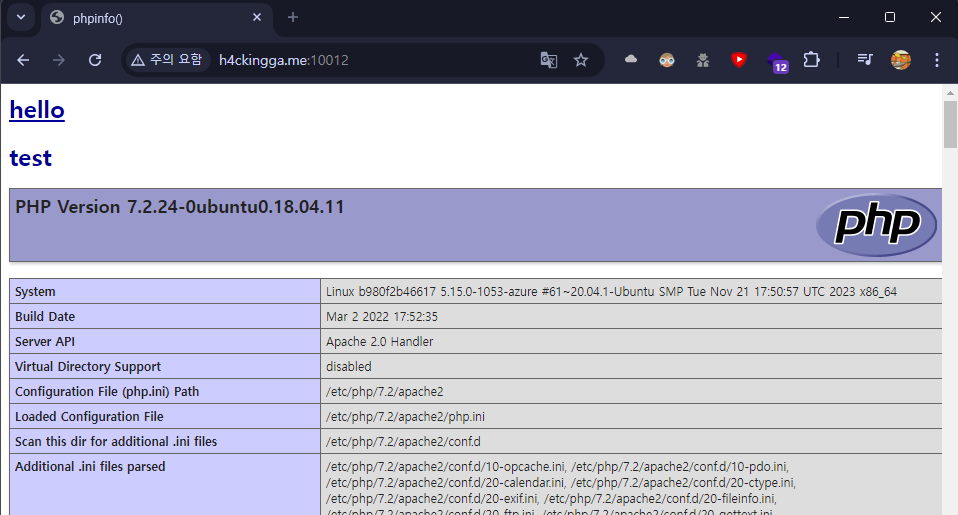Open the Chrome profile avatar
The image size is (958, 515).
[901, 60]
